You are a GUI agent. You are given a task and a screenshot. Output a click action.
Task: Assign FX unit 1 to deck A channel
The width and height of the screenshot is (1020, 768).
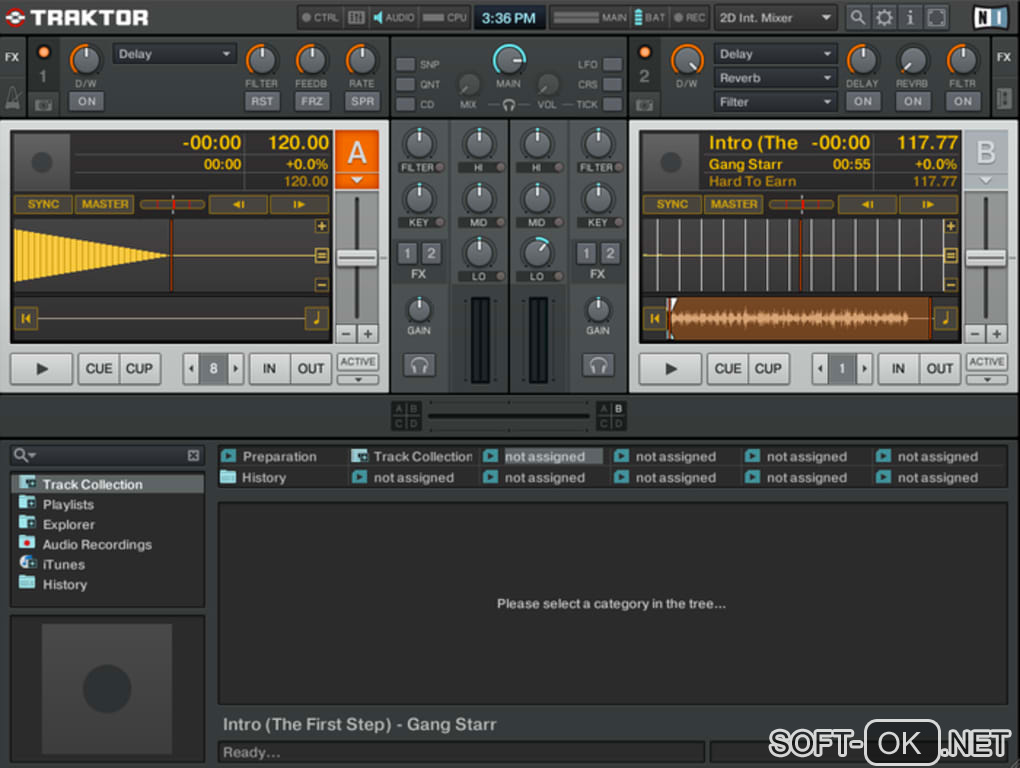click(407, 253)
